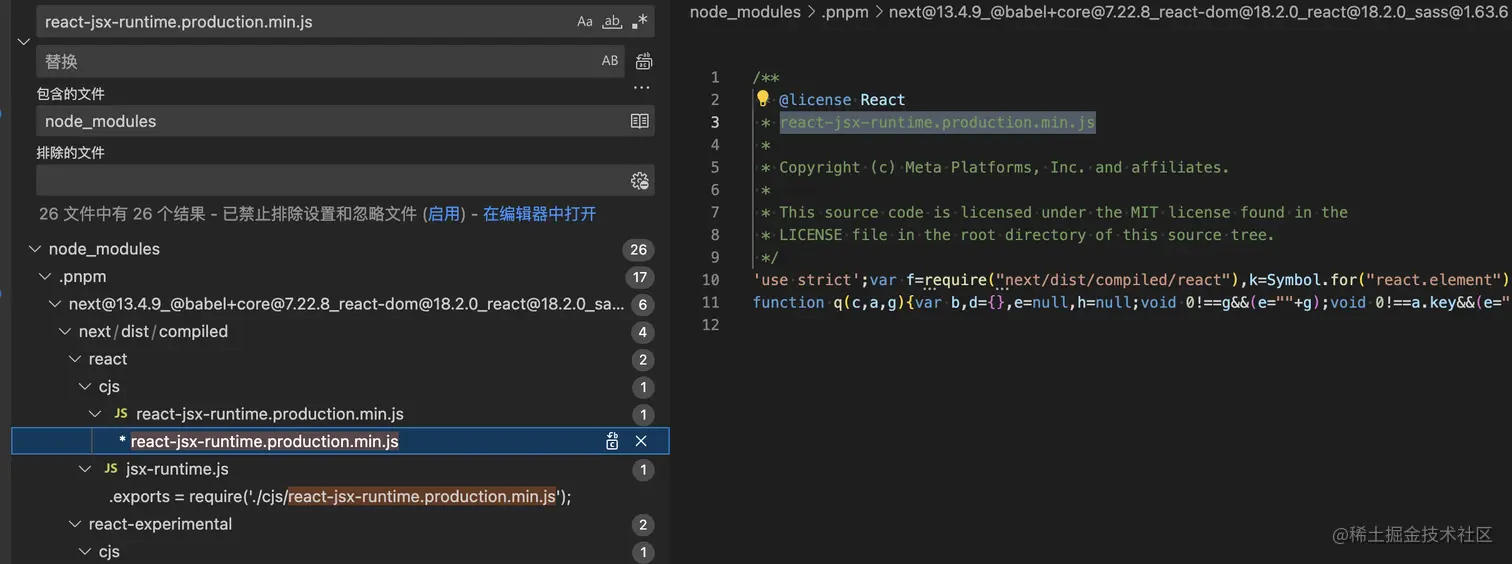This screenshot has height=564, width=1512.
Task: Dismiss the selected search match
Action: [x=641, y=441]
